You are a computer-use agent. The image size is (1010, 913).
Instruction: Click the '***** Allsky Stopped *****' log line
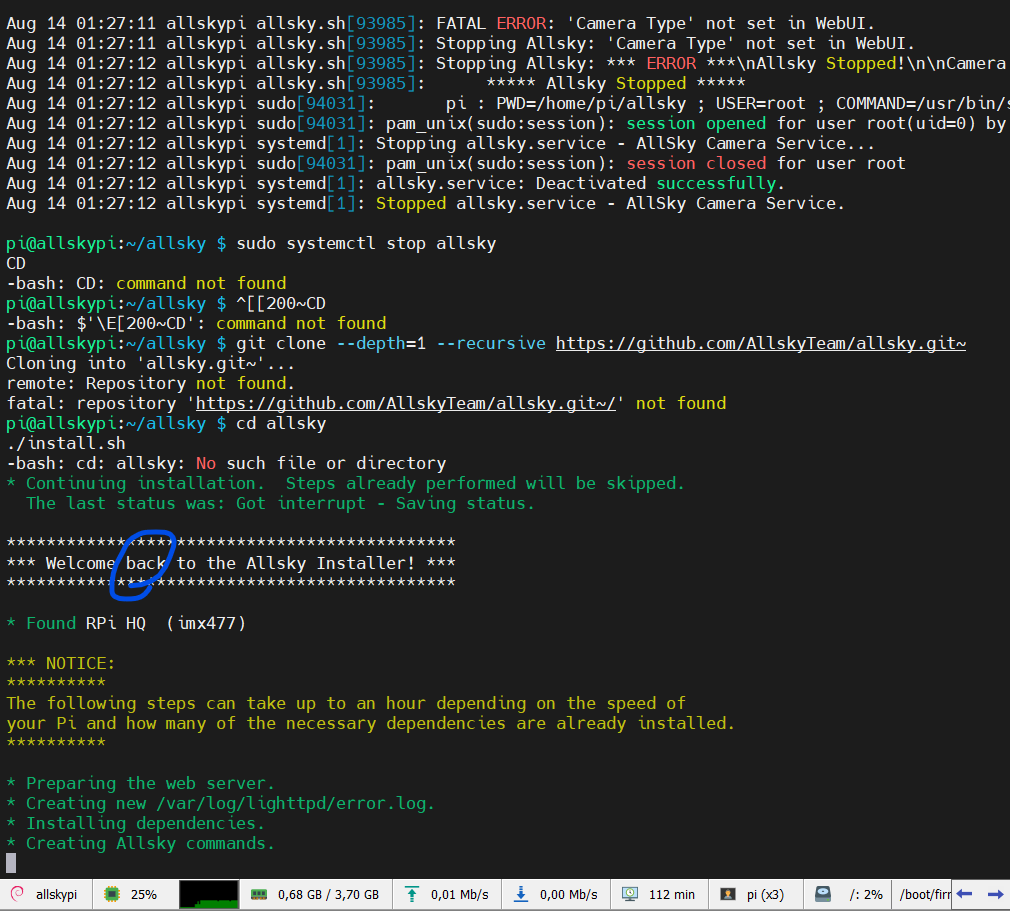tap(376, 83)
